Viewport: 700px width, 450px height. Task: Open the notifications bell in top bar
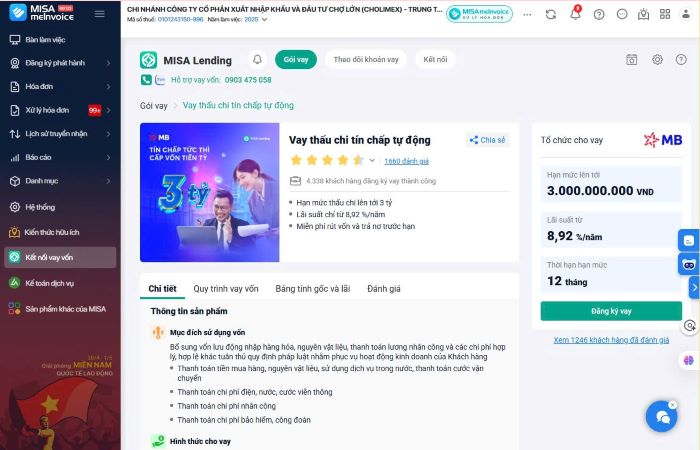(x=575, y=14)
